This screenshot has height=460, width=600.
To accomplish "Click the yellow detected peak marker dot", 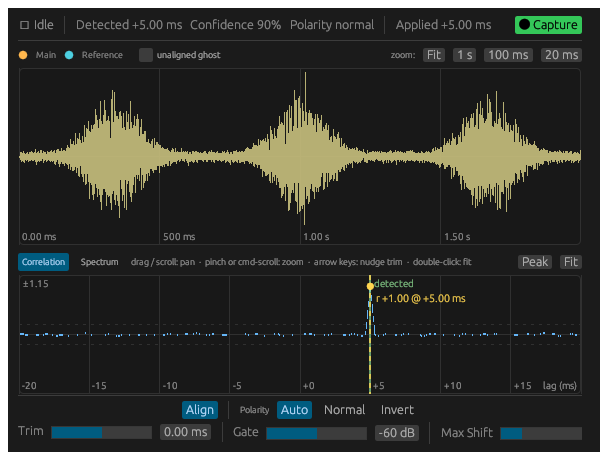I will click(x=370, y=286).
